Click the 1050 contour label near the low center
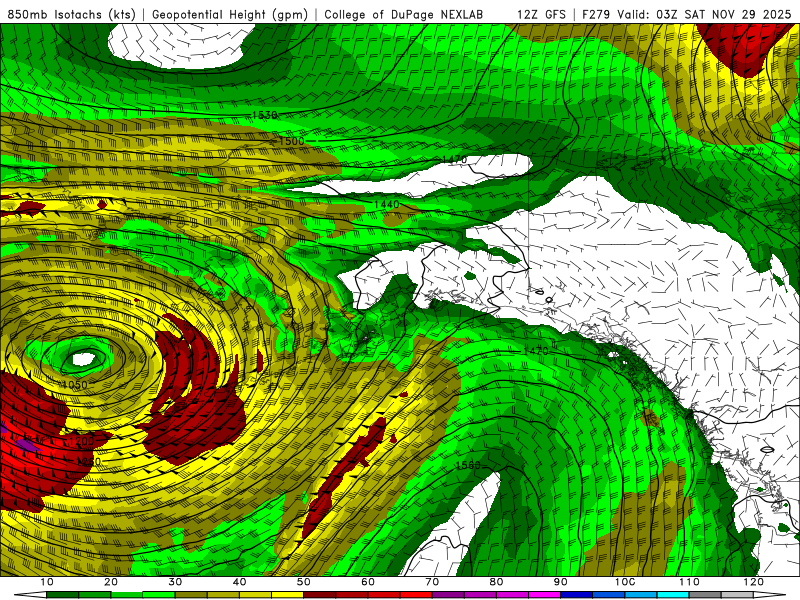Screen dimensions: 800x600 pos(75,385)
